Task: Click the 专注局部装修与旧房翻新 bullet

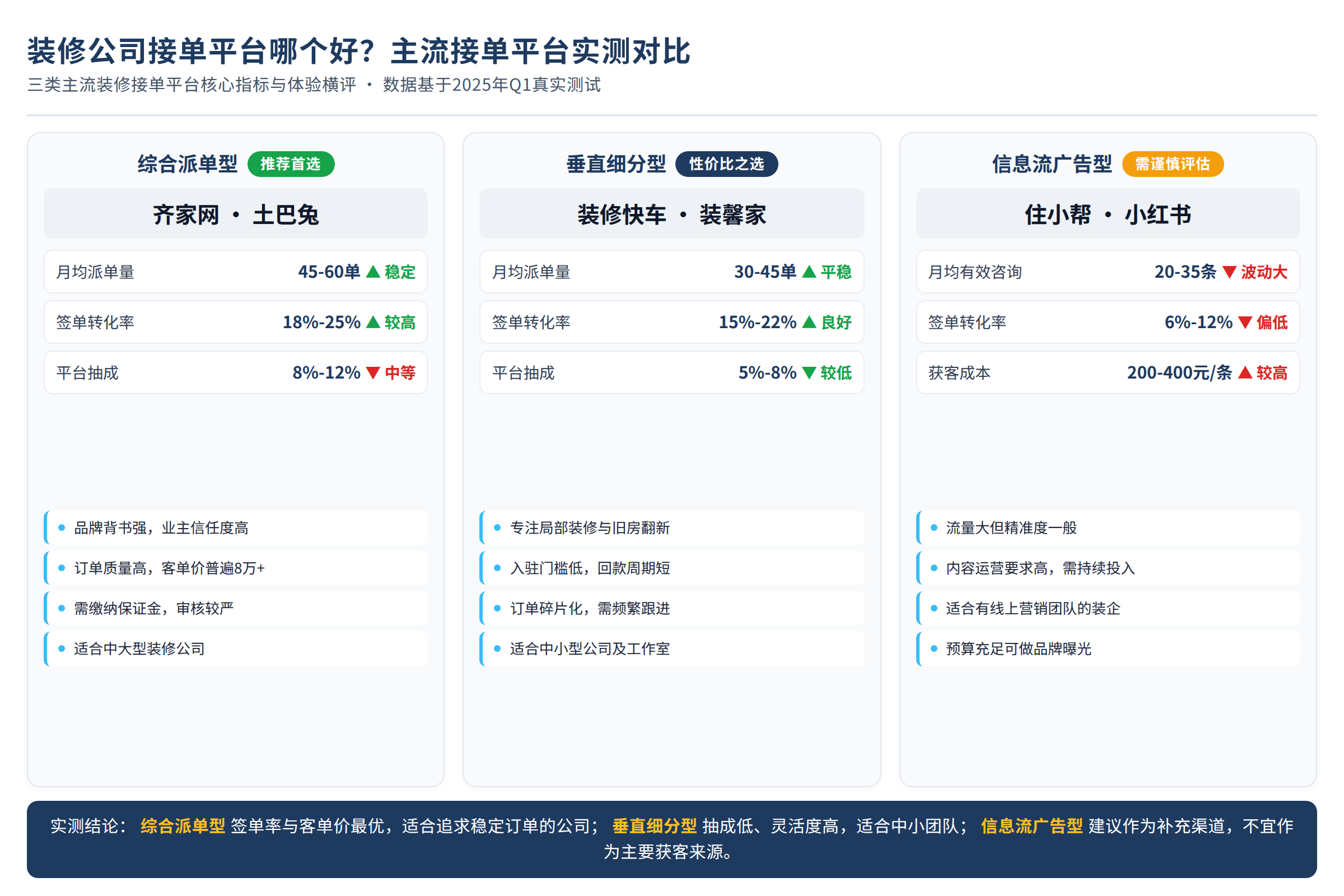Action: point(671,528)
